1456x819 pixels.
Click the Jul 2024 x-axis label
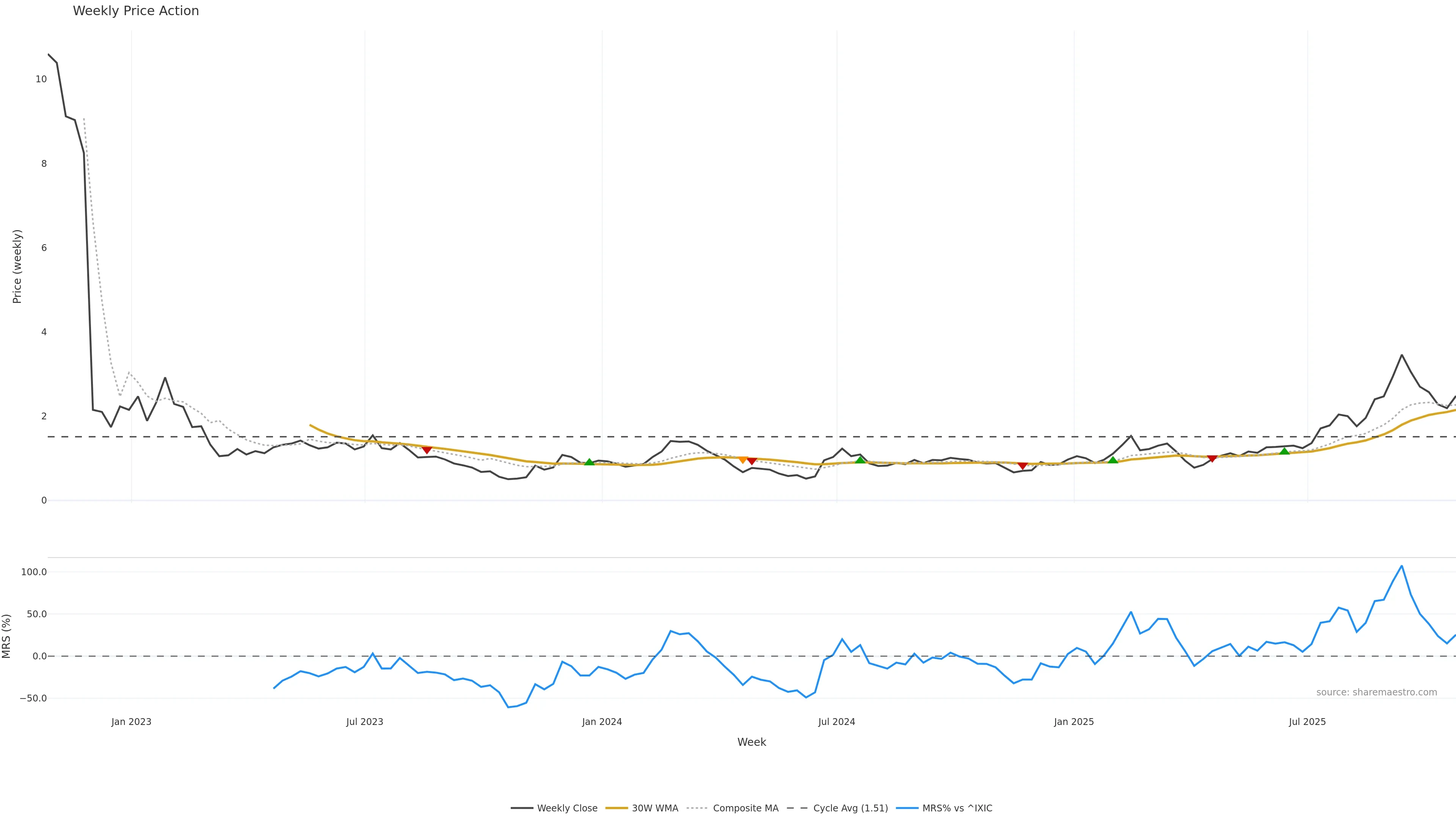point(836,722)
